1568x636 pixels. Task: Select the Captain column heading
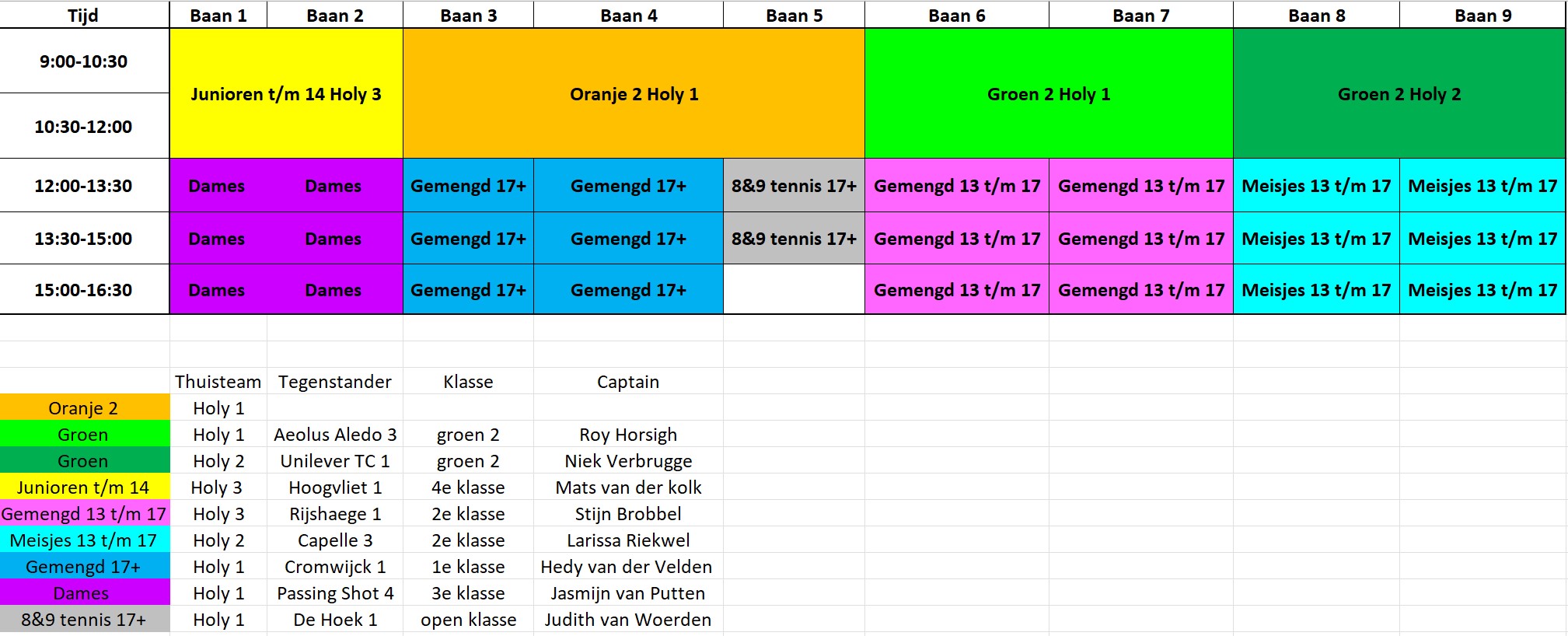coord(628,382)
